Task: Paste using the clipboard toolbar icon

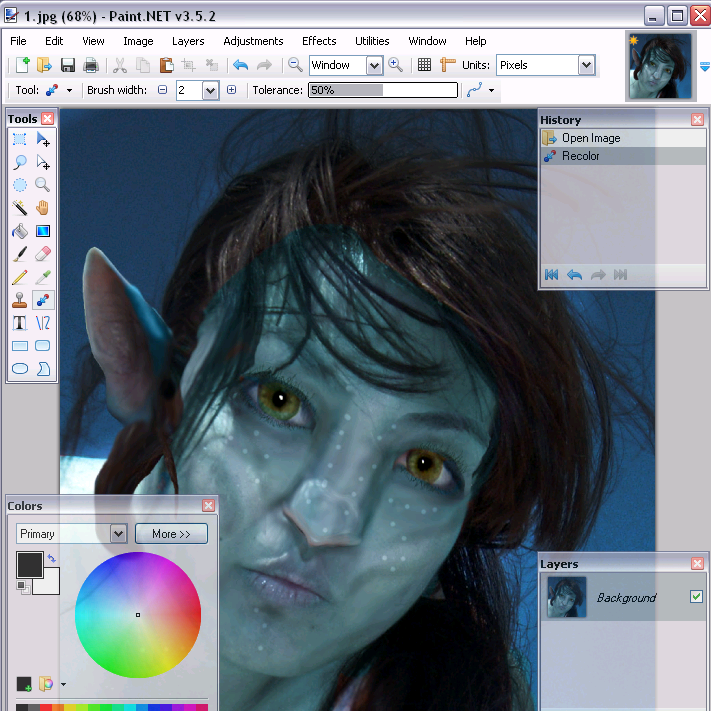Action: click(166, 65)
